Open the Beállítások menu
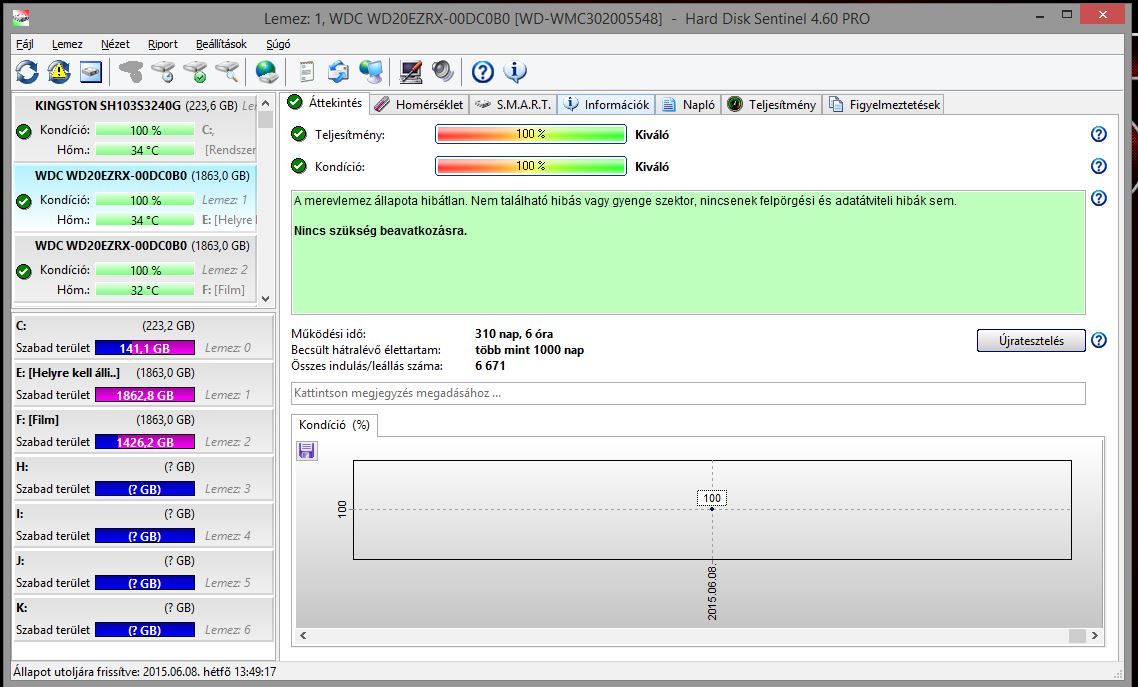This screenshot has width=1138, height=687. click(221, 44)
